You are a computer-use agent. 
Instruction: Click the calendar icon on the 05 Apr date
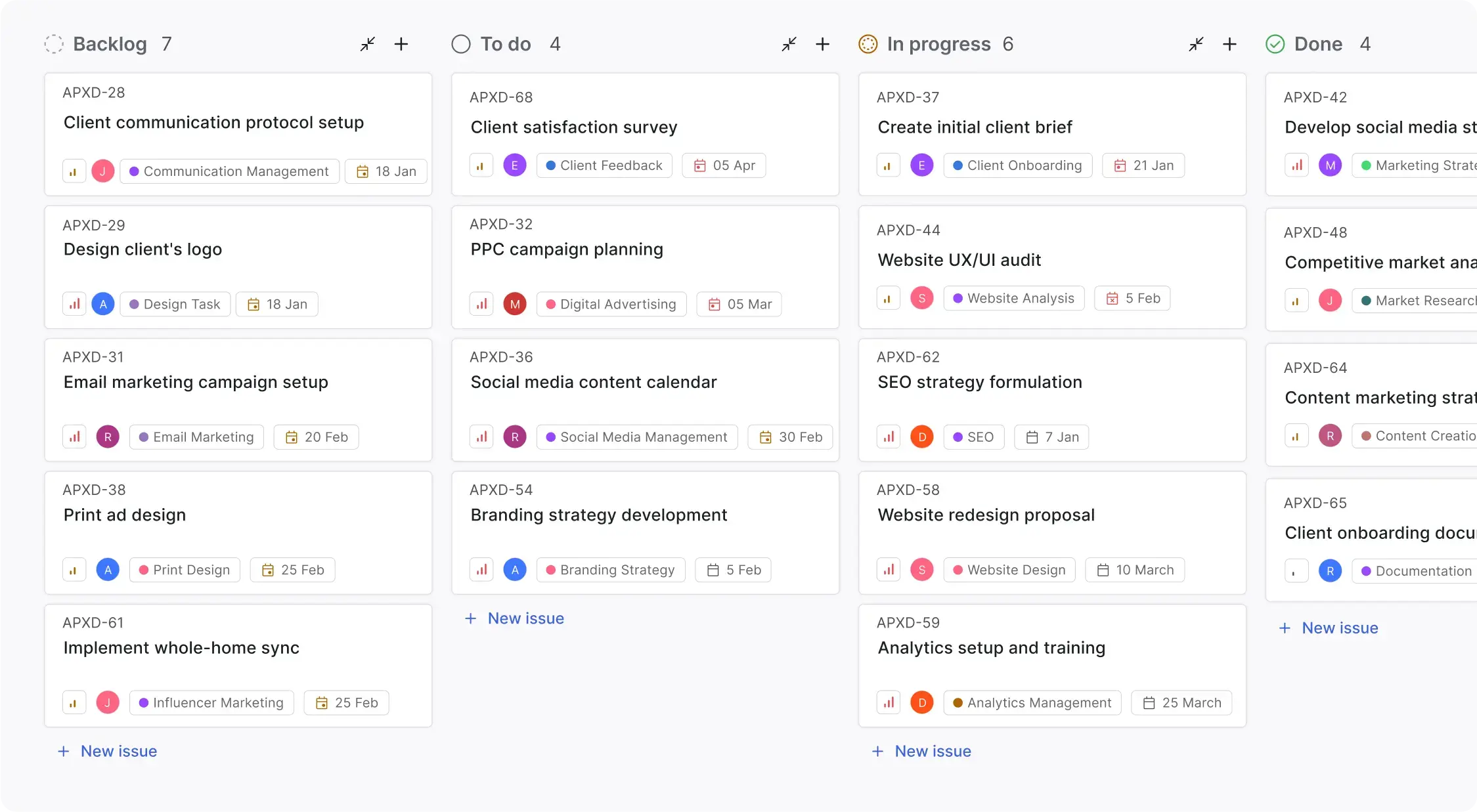coord(700,165)
